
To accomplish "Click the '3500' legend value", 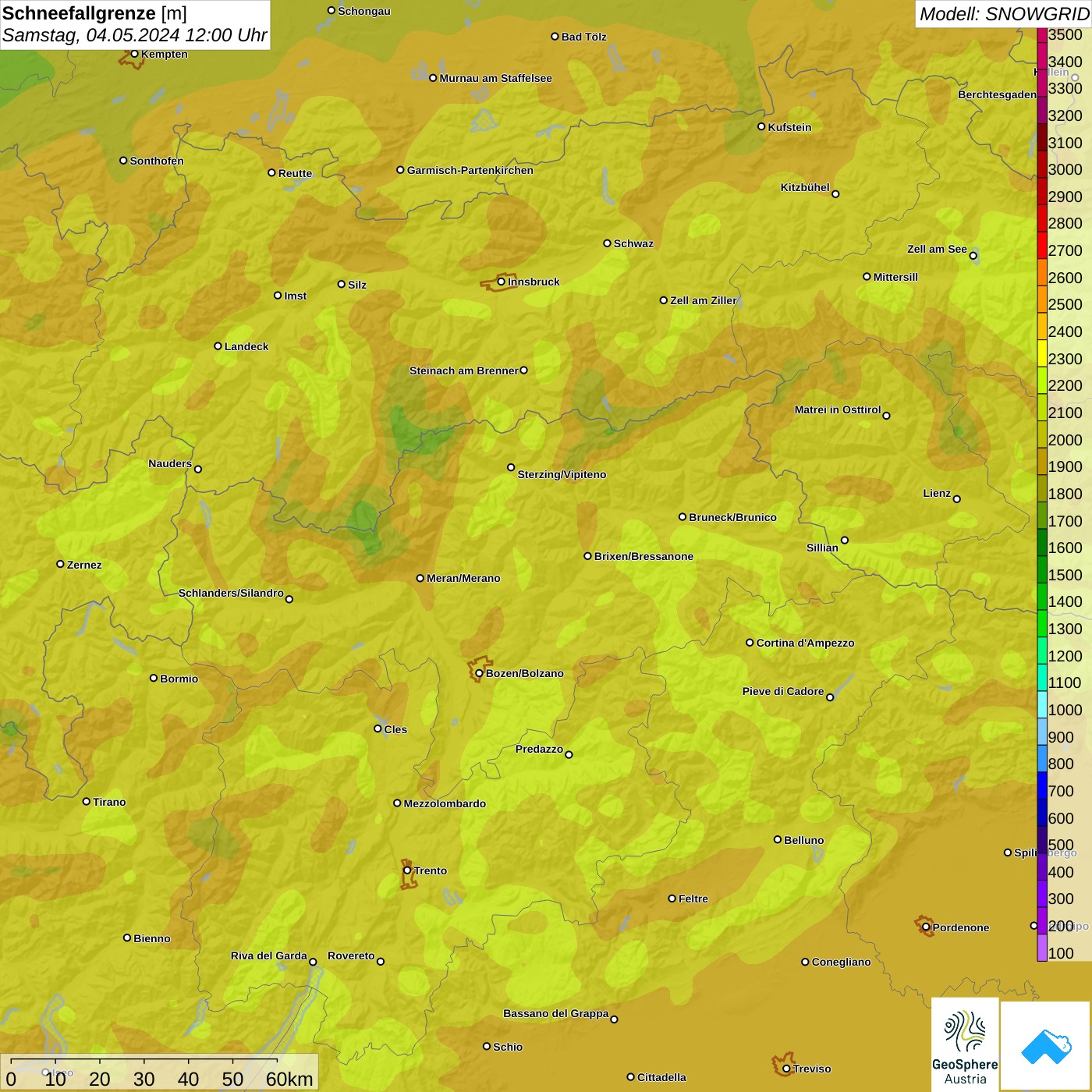I will pyautogui.click(x=1065, y=34).
